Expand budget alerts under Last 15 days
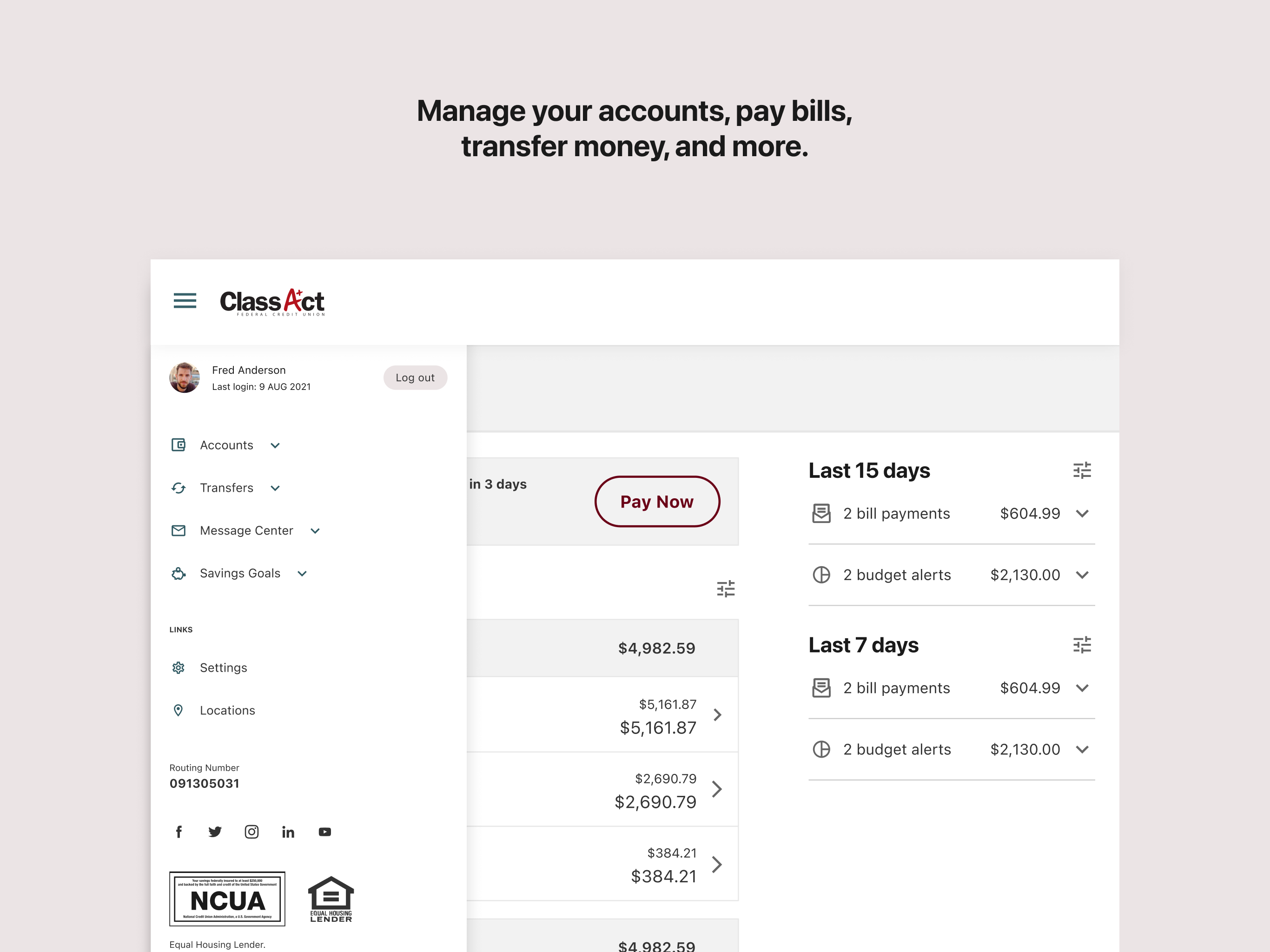Screen dimensions: 1270x952 coord(1082,575)
